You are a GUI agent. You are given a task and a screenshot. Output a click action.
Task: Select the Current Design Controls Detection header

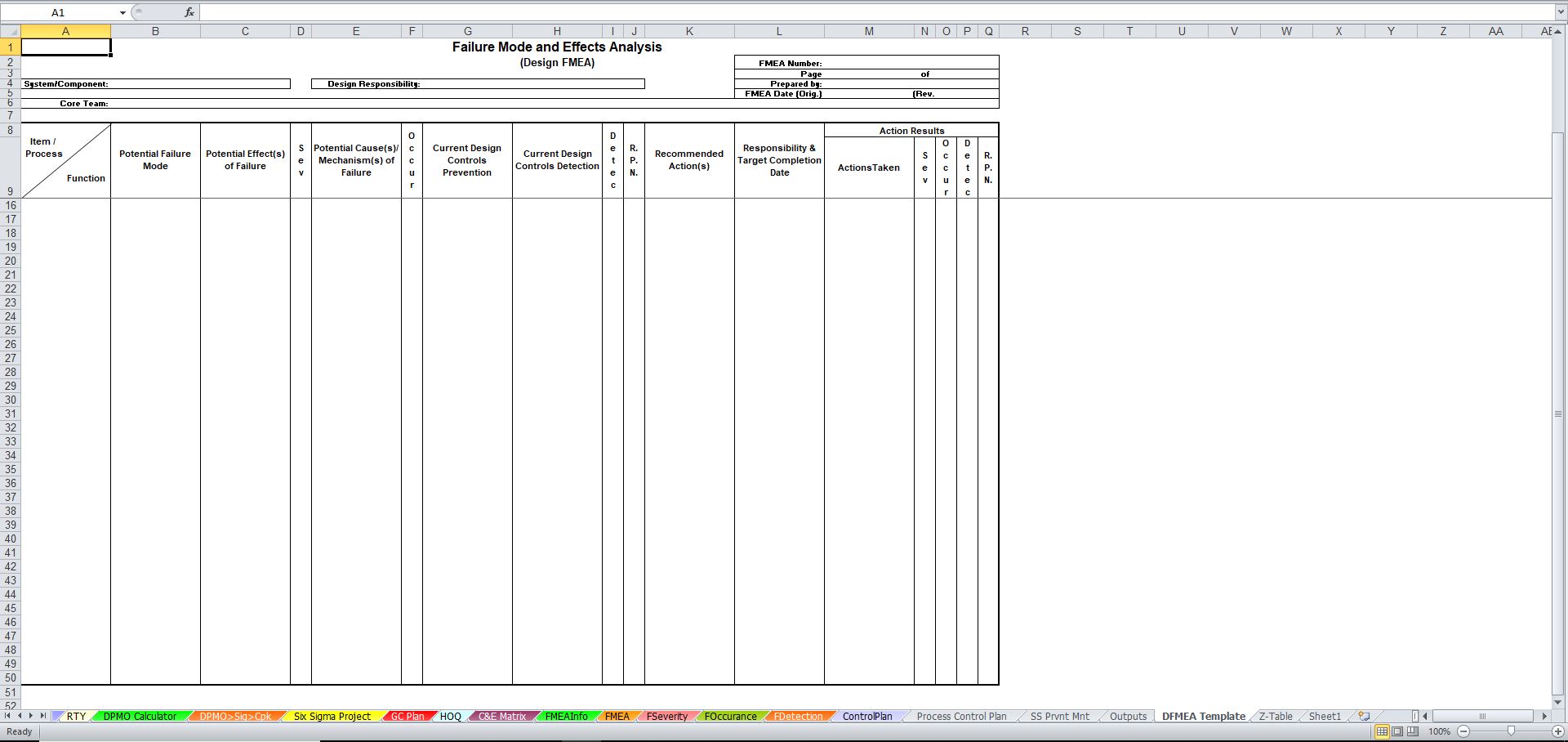coord(557,160)
